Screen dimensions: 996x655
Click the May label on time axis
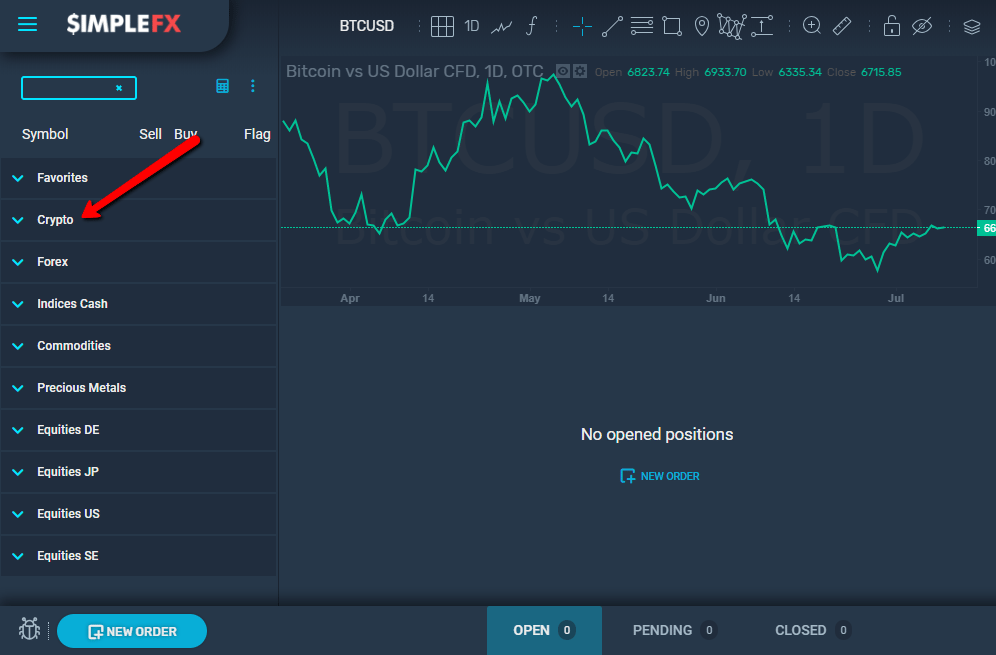tap(530, 298)
